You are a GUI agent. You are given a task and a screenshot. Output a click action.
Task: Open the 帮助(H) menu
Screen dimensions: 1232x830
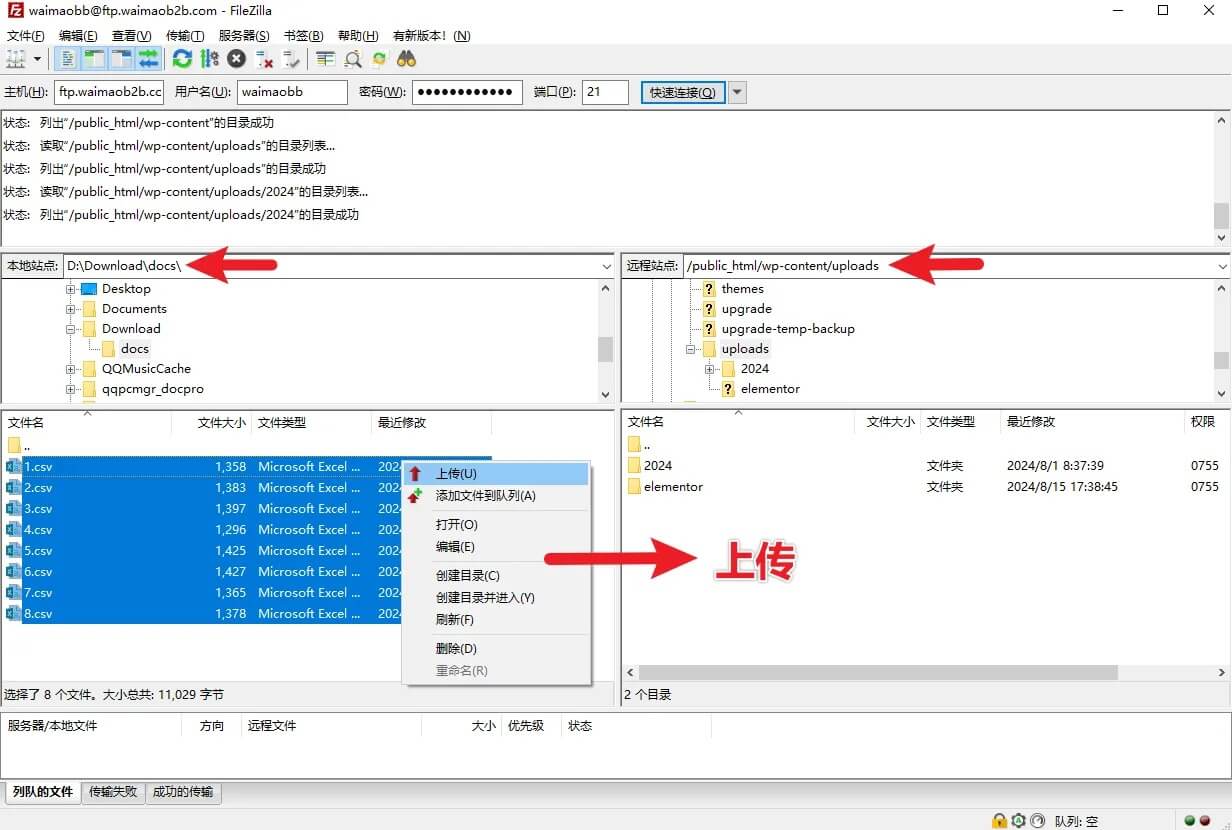(358, 35)
